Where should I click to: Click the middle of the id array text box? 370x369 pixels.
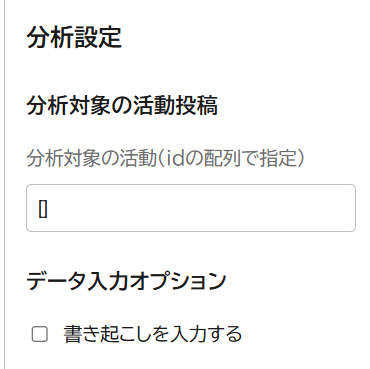[191, 208]
